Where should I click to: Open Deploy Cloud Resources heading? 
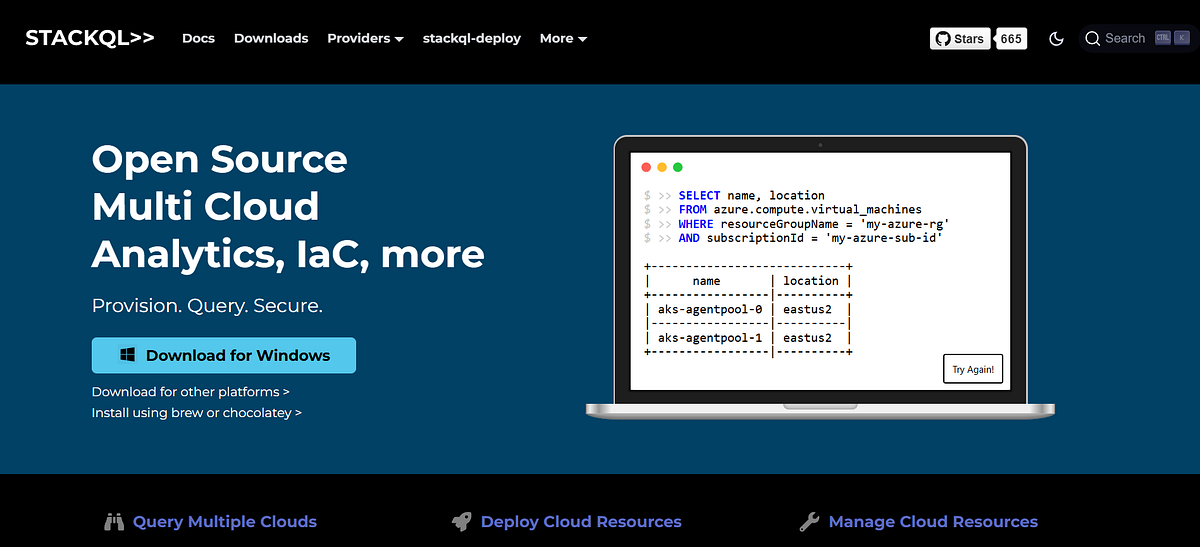[x=581, y=522]
